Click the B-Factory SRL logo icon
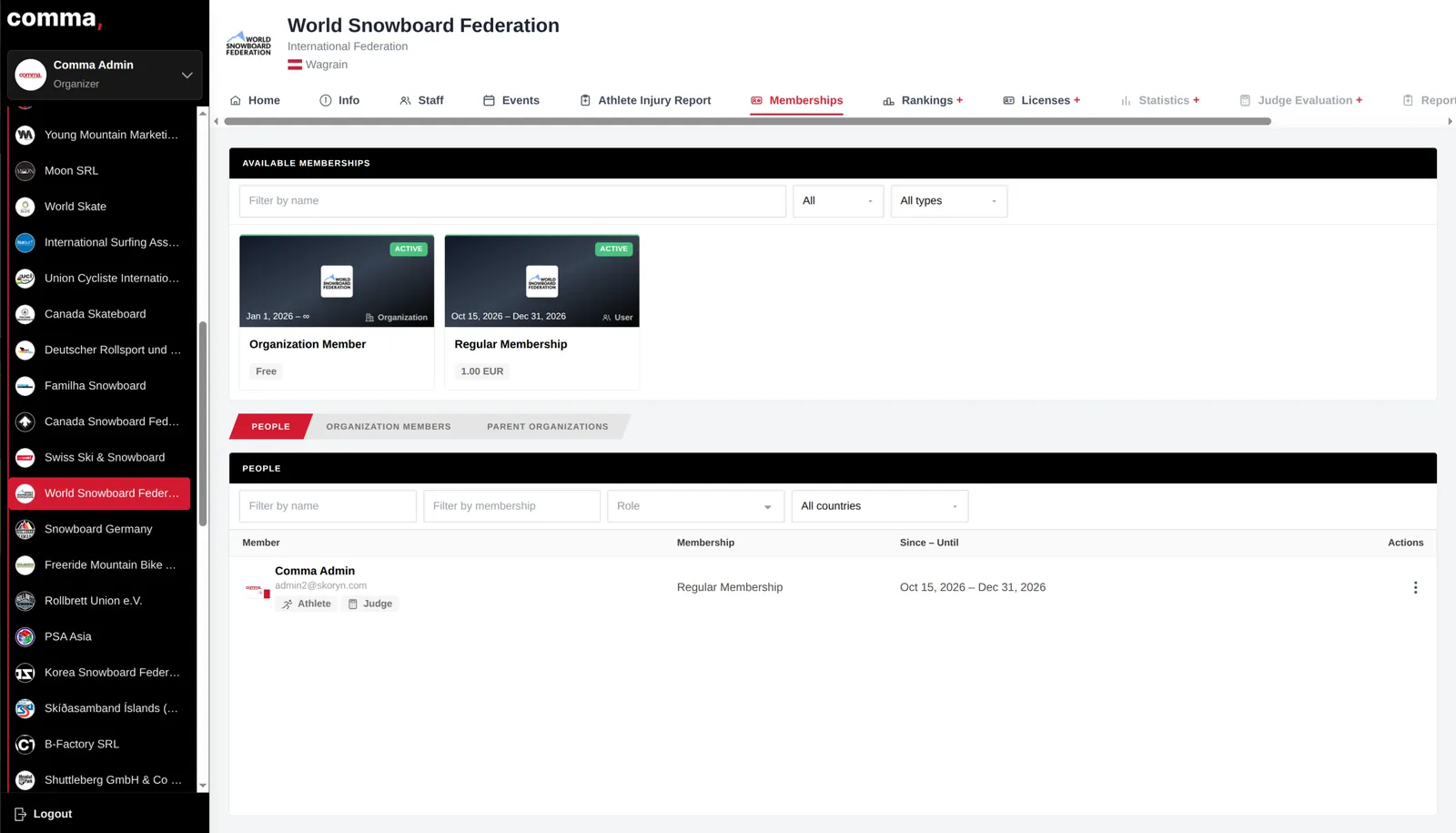The width and height of the screenshot is (1456, 833). point(25,745)
